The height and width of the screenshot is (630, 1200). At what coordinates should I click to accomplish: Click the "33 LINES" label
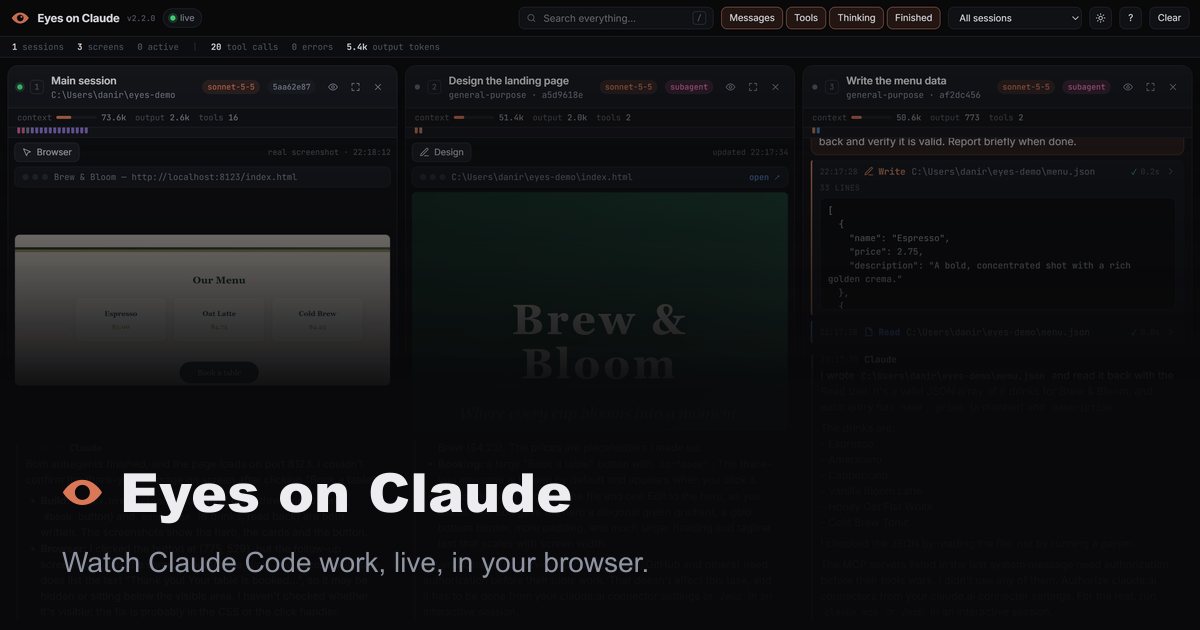click(x=838, y=188)
